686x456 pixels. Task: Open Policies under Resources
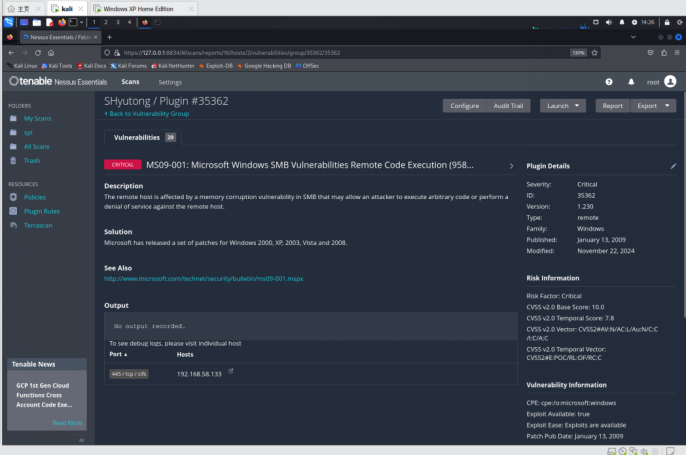click(x=35, y=197)
